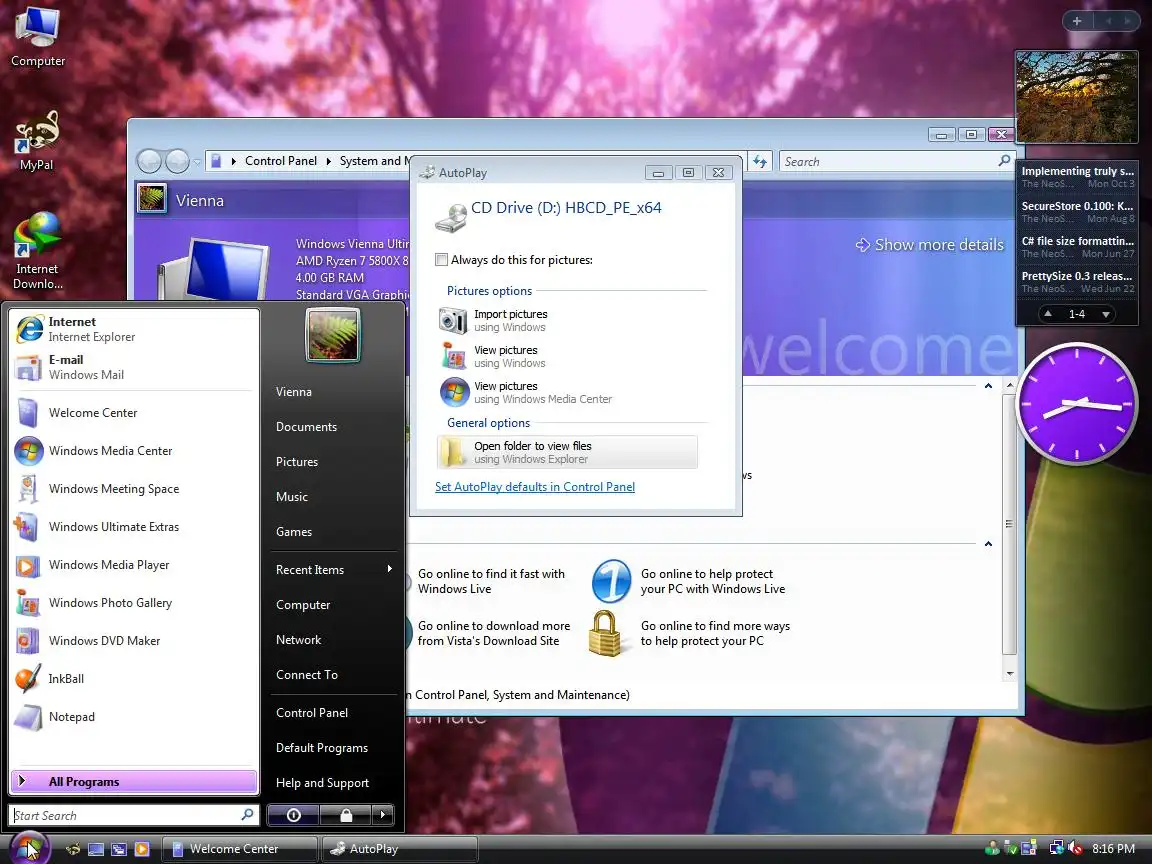Select Import pictures using Windows

tap(567, 320)
